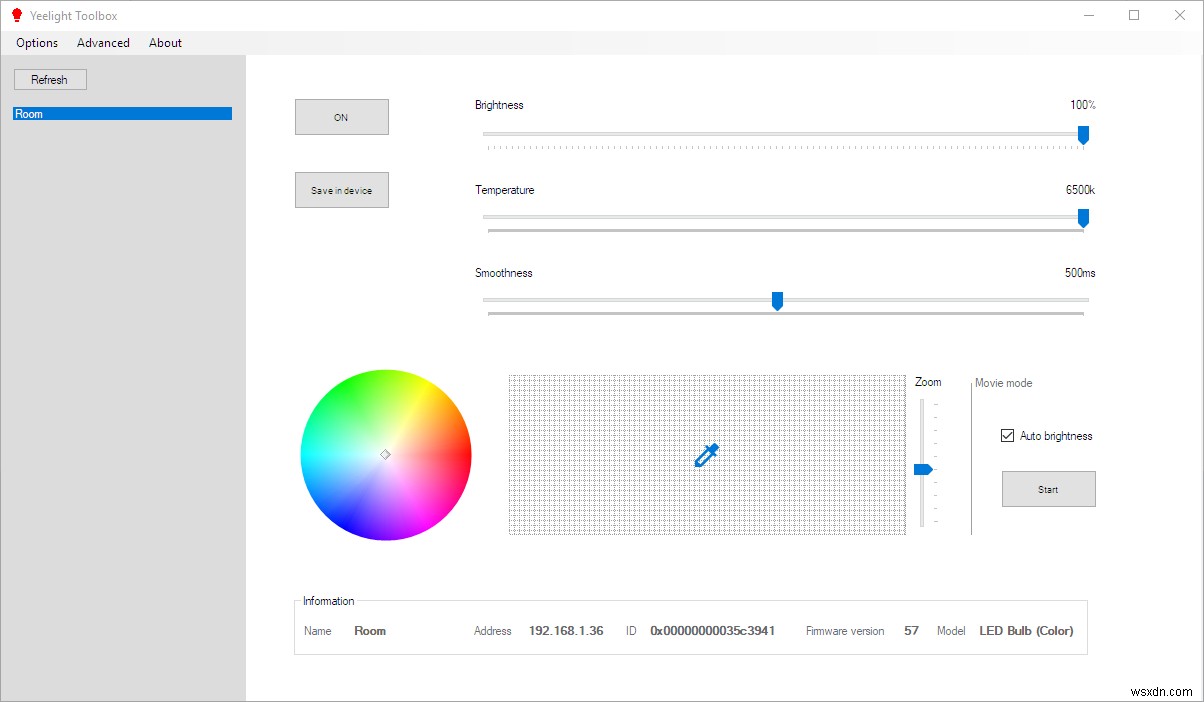Pick a screen color with the eyedropper icon
Screen dimensions: 1204x702
[x=706, y=455]
